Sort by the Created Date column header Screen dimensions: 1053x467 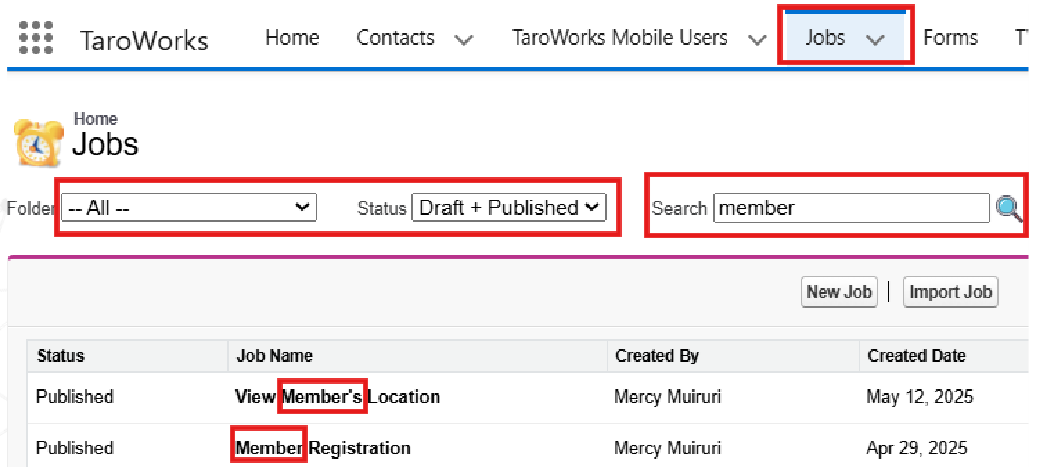[916, 355]
